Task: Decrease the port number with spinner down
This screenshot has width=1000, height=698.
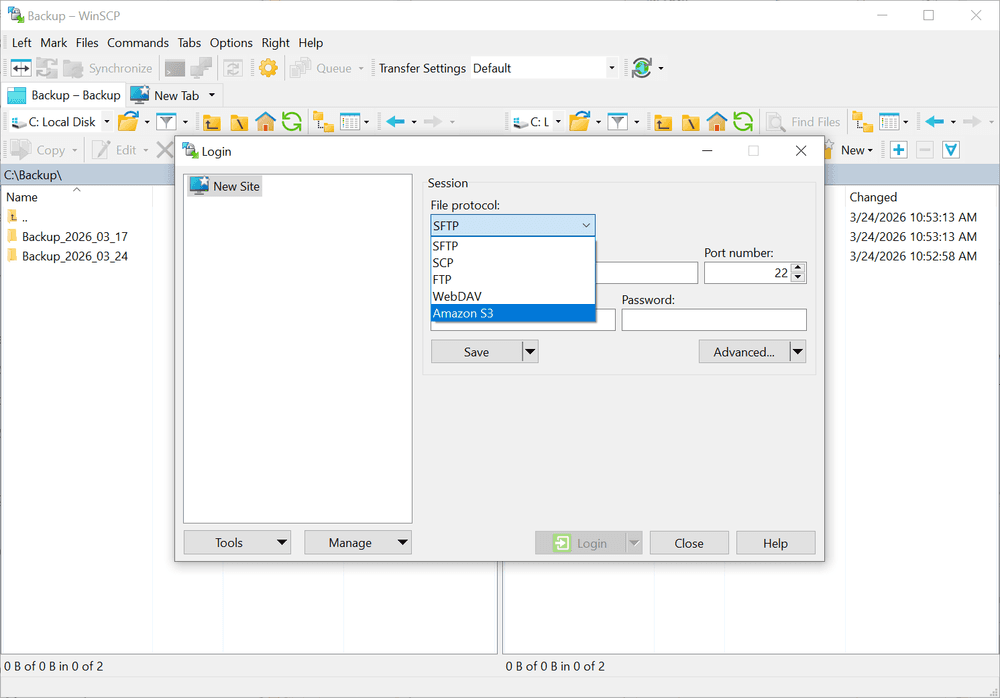Action: point(798,278)
